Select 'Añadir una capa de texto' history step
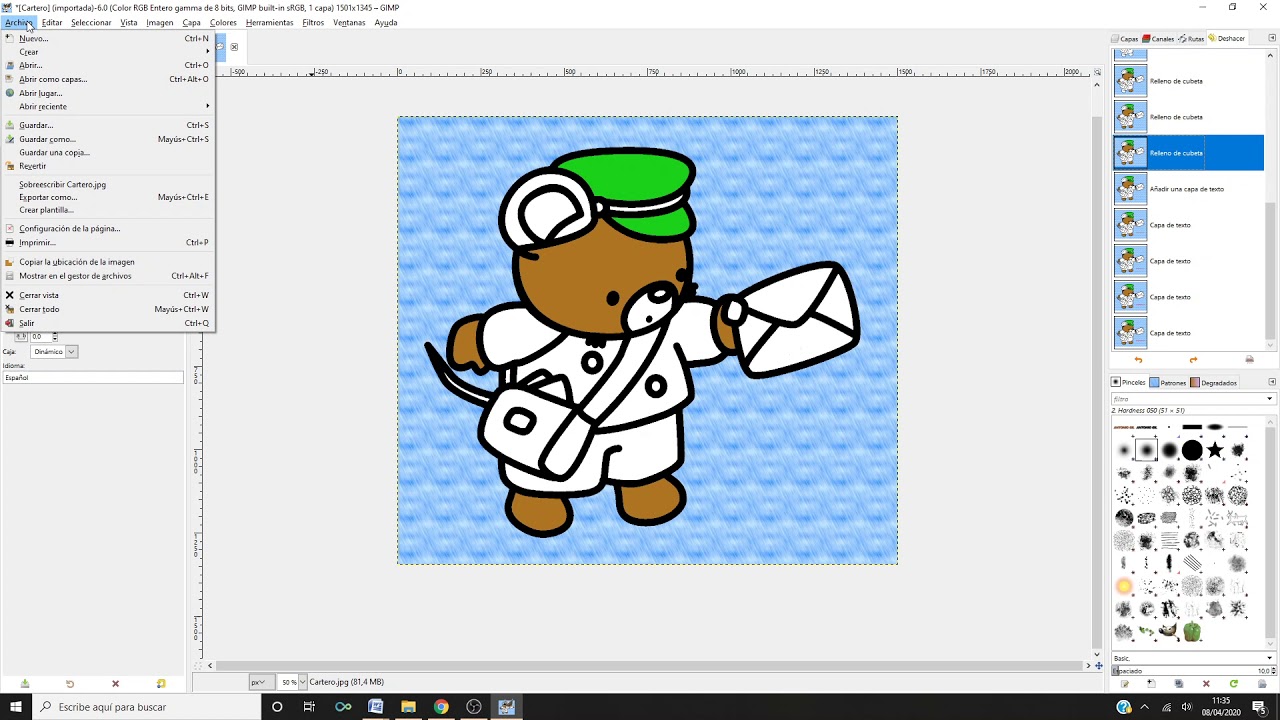 pos(1188,189)
